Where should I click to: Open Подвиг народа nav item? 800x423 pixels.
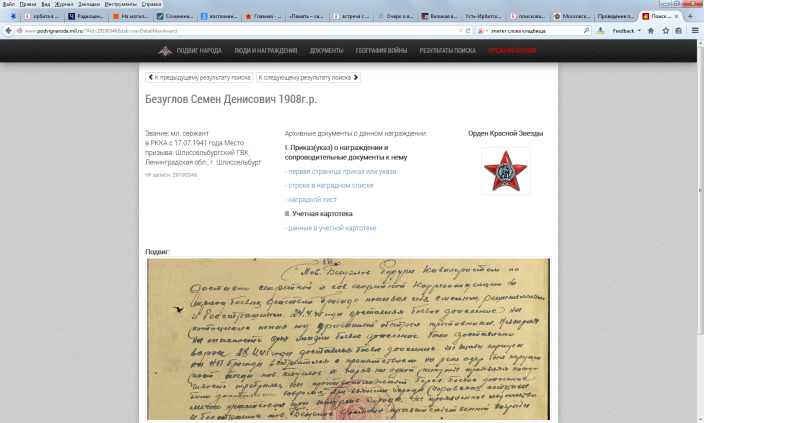pyautogui.click(x=199, y=51)
